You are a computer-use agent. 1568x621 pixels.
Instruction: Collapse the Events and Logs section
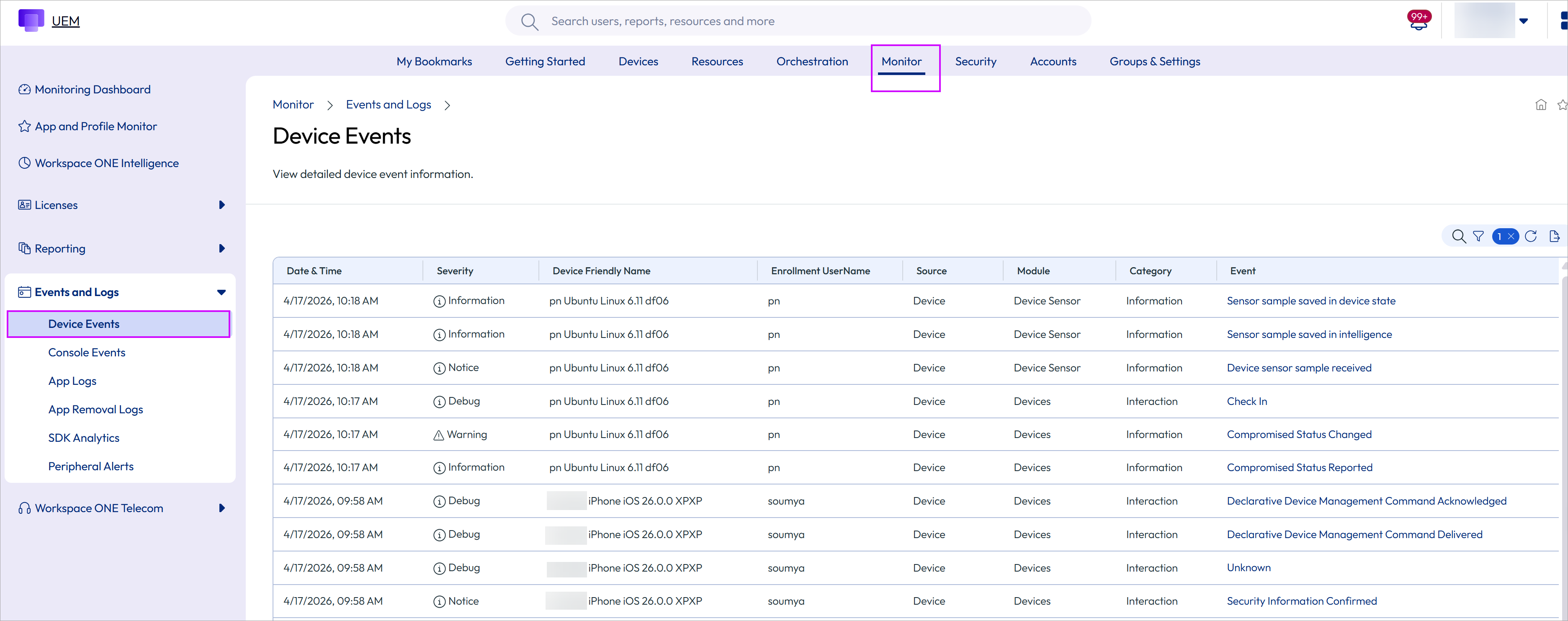(x=221, y=292)
